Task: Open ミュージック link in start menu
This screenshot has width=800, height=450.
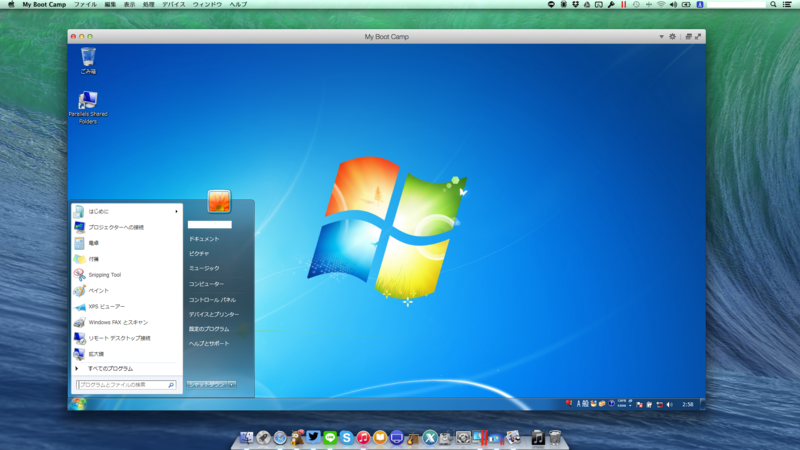Action: pyautogui.click(x=204, y=268)
